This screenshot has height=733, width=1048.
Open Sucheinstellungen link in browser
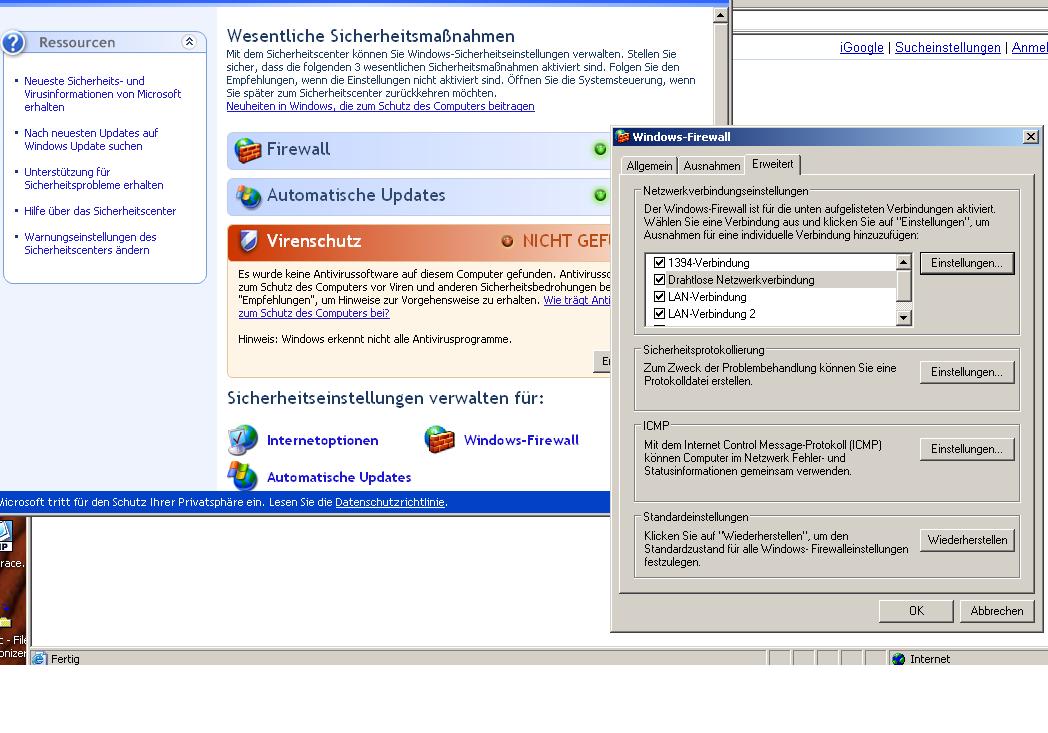point(948,47)
